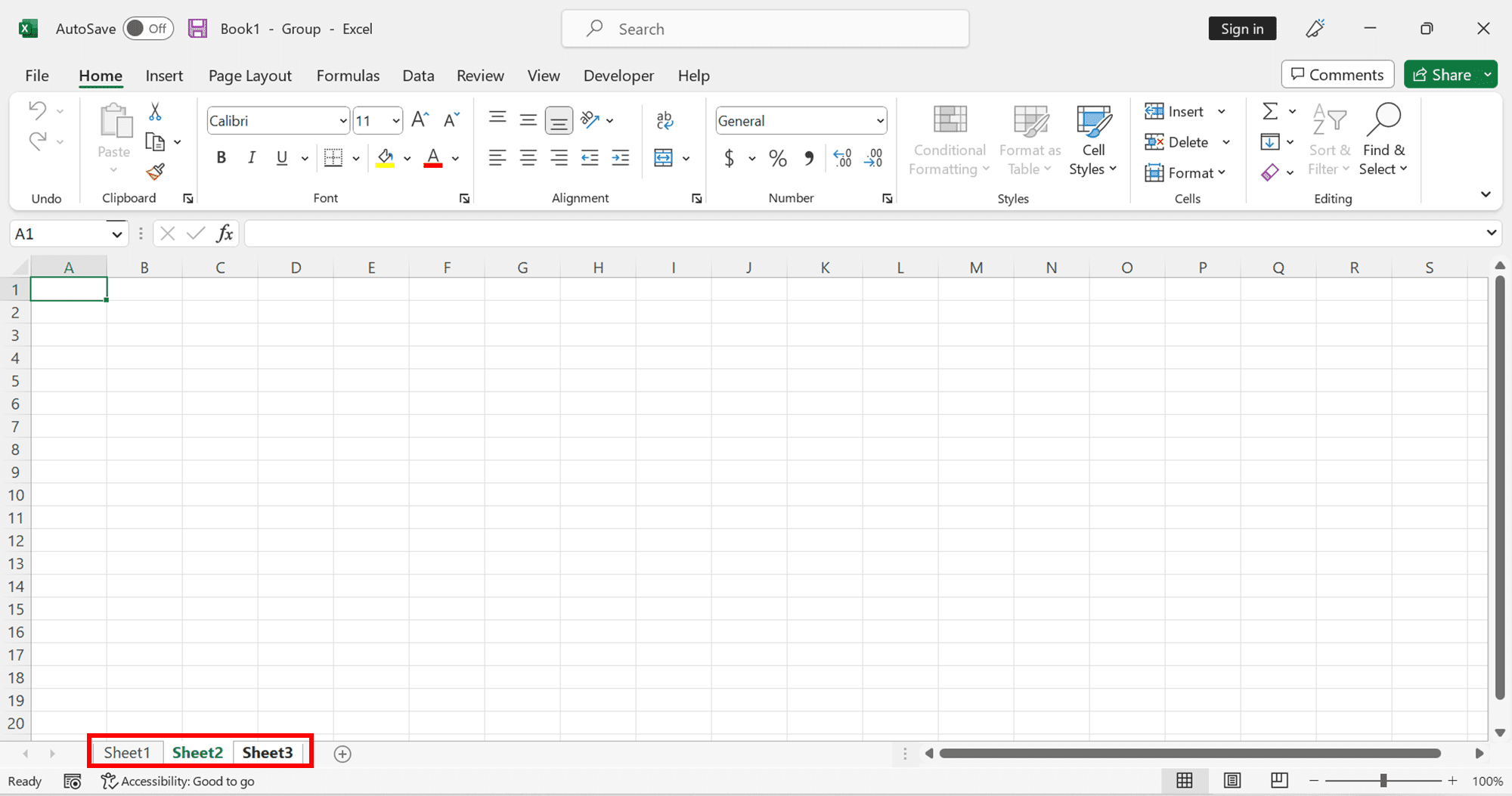Click the Sign in button

(1242, 28)
